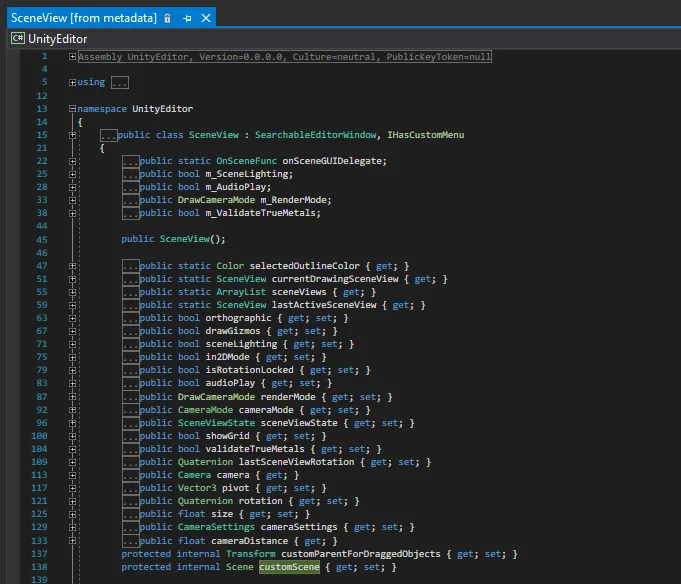The image size is (681, 584).
Task: Expand the m_ValidateTrueMetals field outline
Action: click(73, 214)
